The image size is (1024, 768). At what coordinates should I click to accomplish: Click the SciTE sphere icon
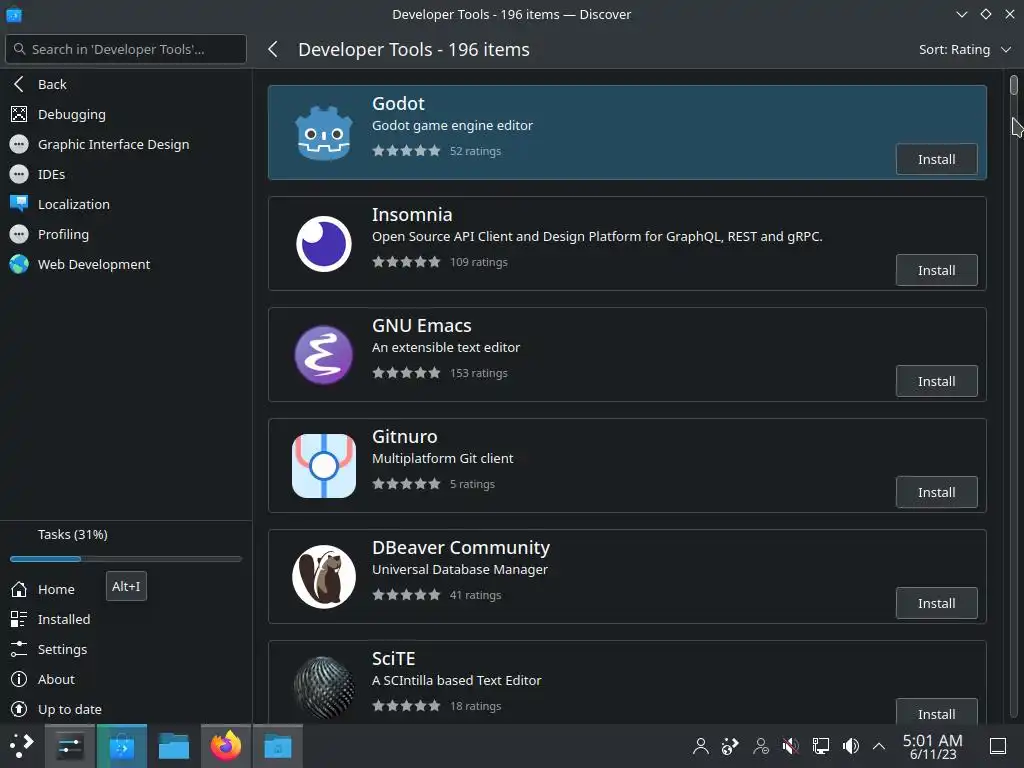point(324,688)
